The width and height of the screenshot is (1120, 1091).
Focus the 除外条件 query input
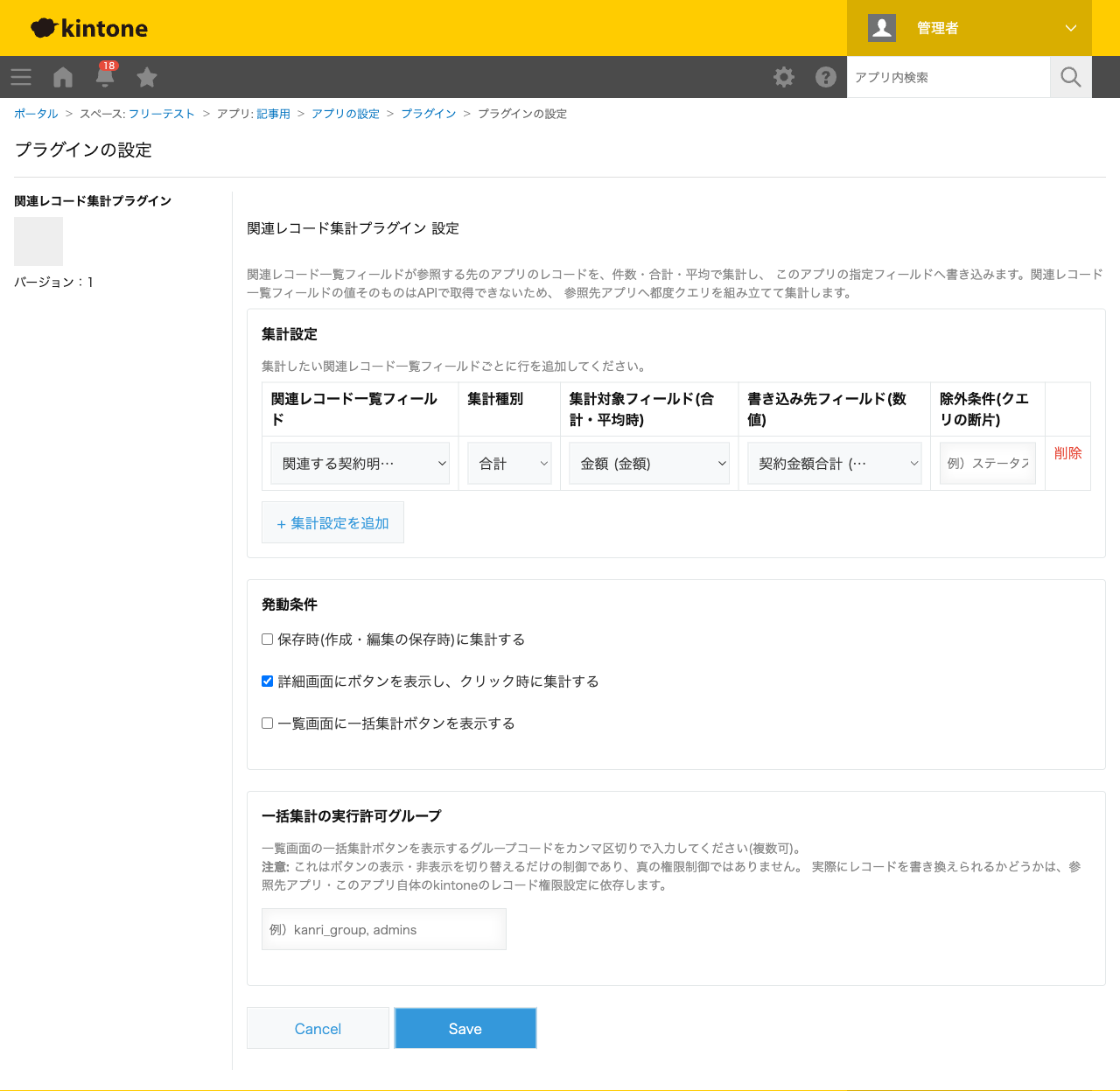[x=988, y=464]
